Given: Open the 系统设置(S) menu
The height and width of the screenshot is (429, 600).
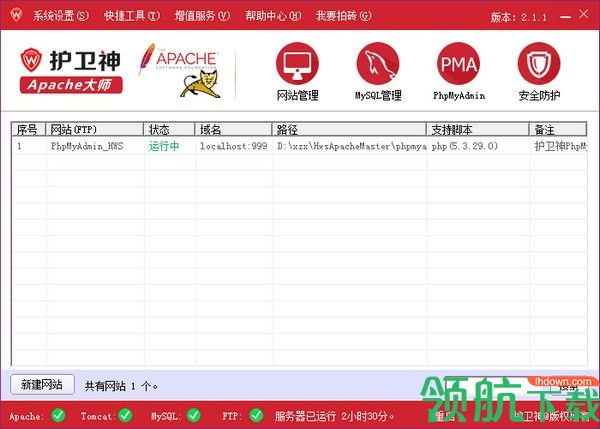Looking at the screenshot, I should [61, 16].
